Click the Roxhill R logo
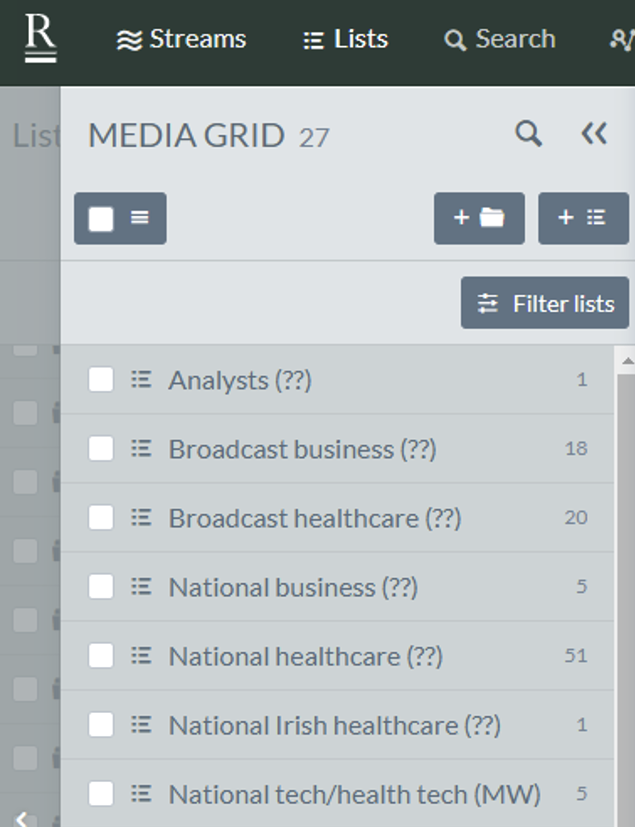 click(x=40, y=38)
